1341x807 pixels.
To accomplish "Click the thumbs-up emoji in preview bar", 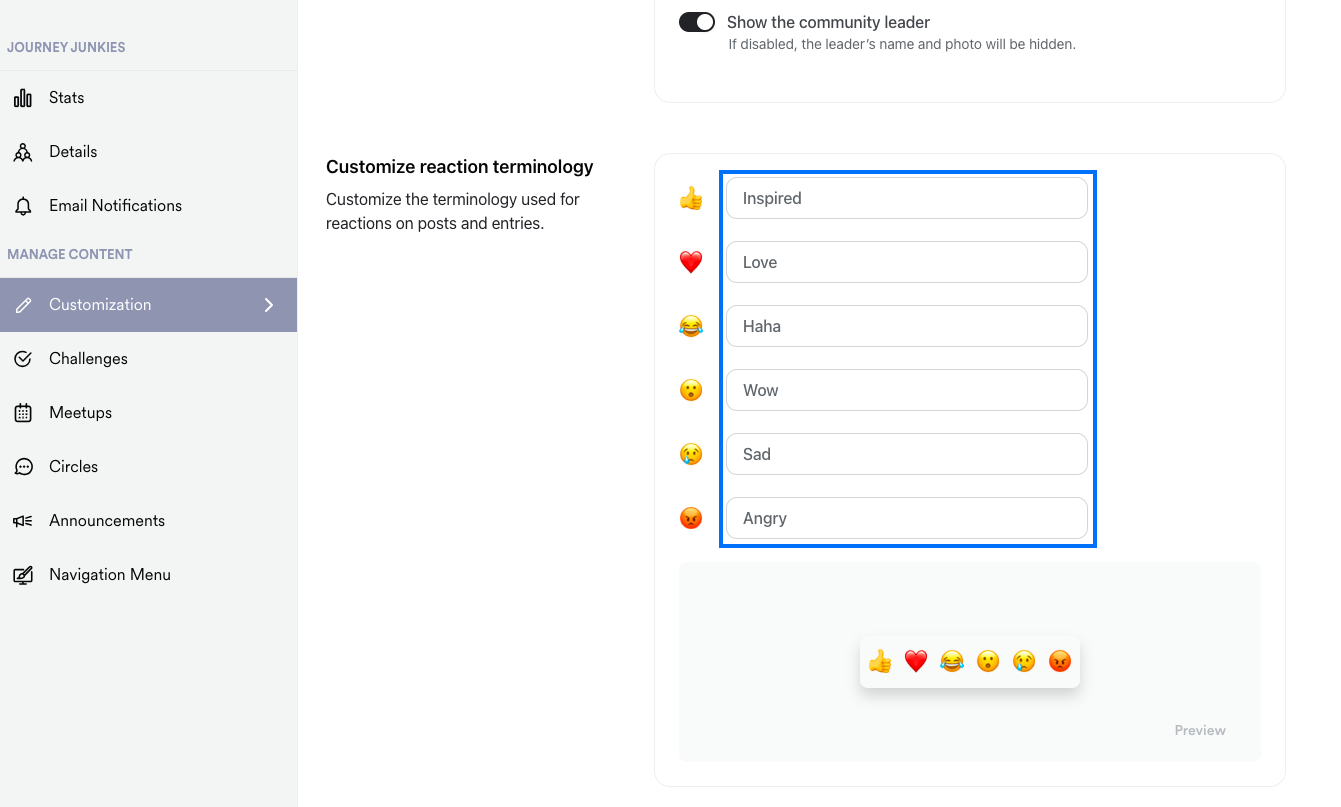I will coord(880,661).
